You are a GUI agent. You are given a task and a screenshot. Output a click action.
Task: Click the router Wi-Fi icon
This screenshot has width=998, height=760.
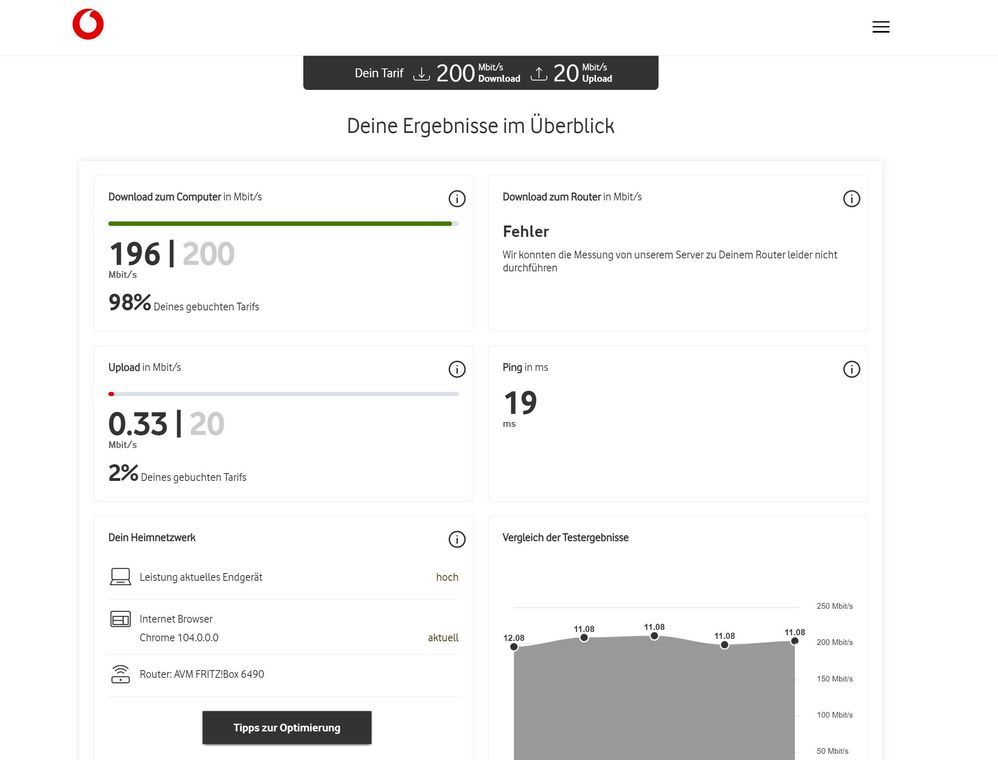point(120,674)
